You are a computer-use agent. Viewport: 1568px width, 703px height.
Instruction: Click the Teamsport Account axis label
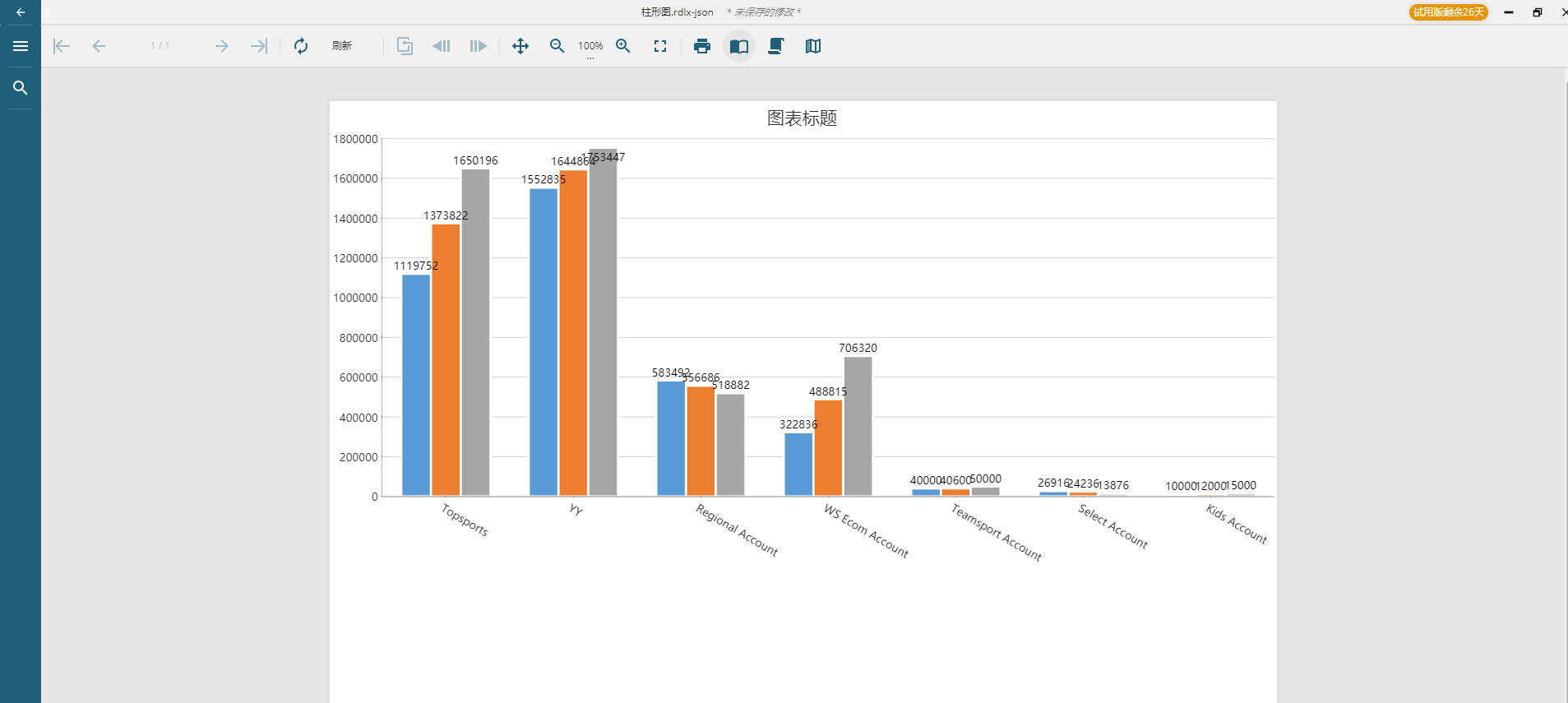[997, 533]
